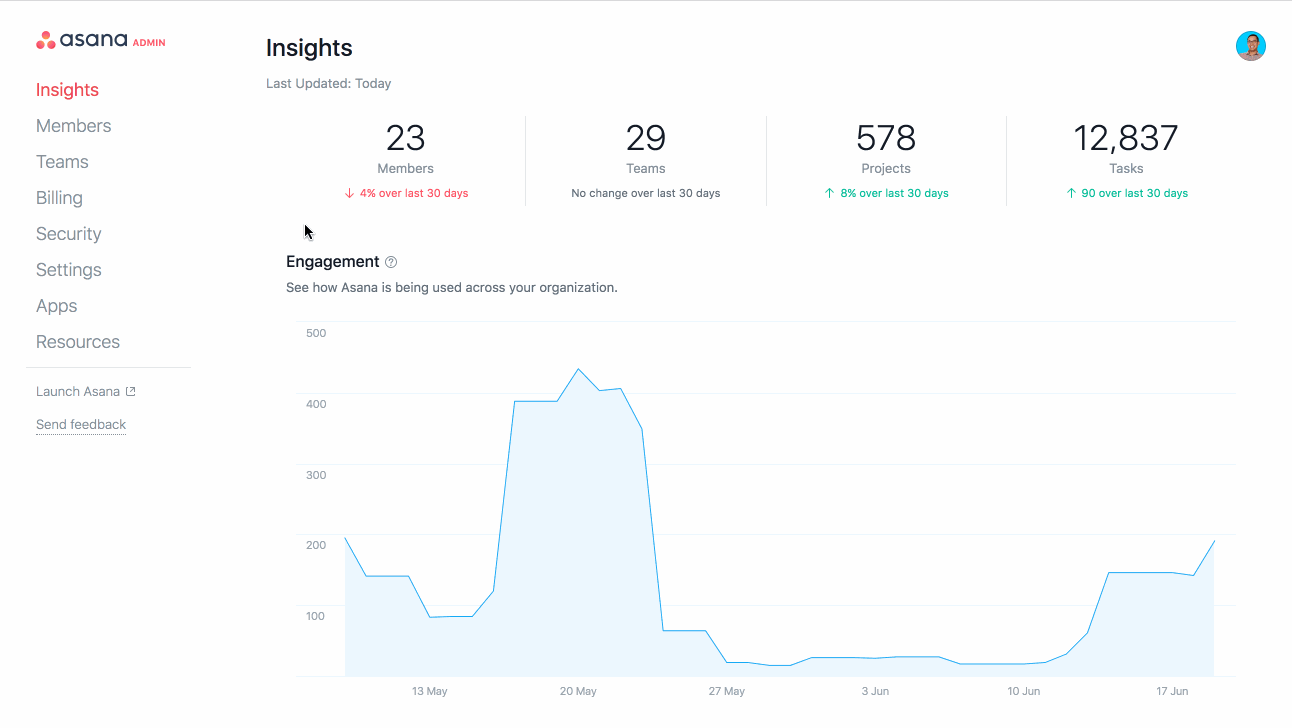
Task: Go to the Security section
Action: (68, 233)
